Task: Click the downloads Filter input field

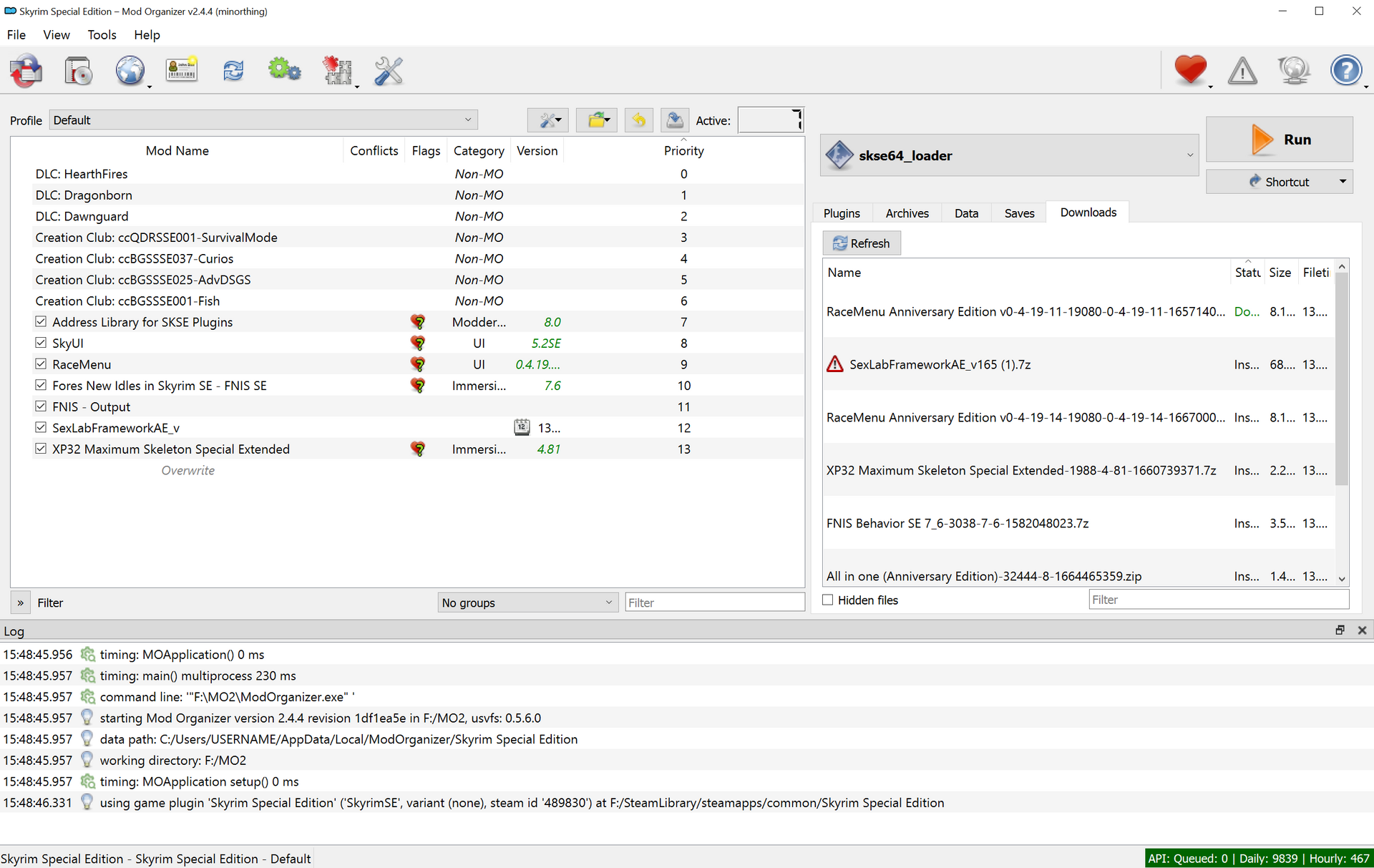Action: (1219, 600)
